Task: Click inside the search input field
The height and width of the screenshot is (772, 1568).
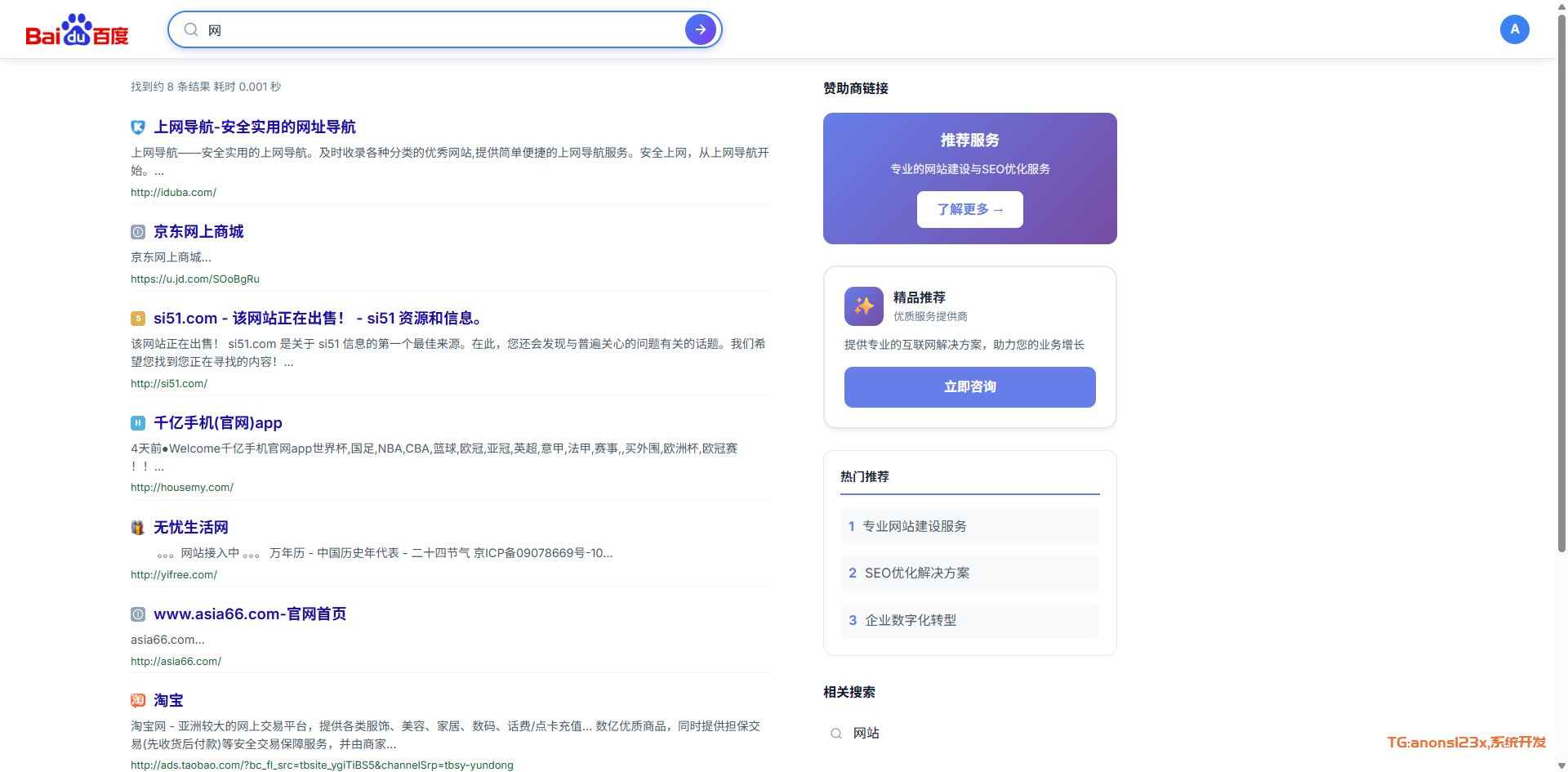Action: coord(441,30)
